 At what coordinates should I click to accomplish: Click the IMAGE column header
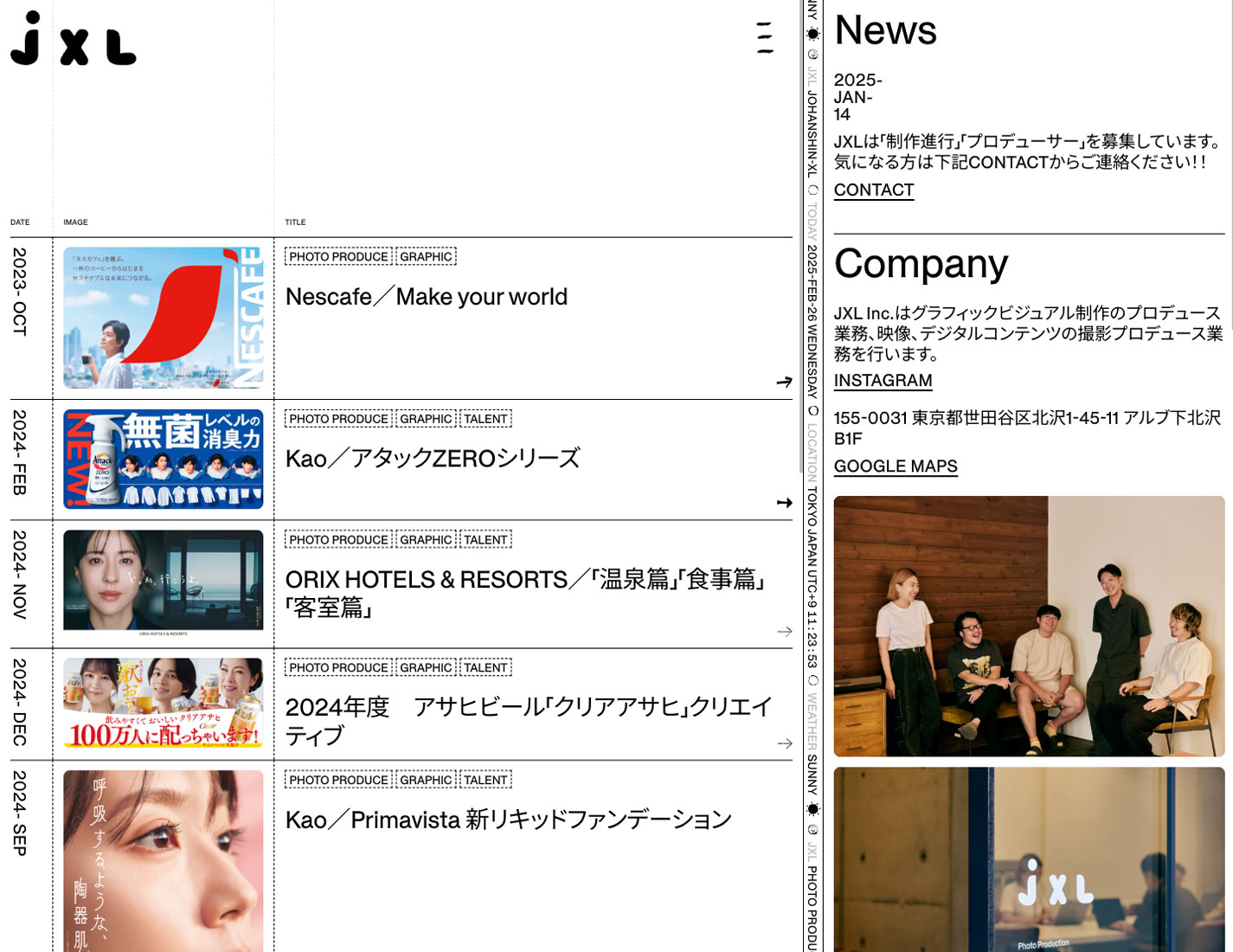click(75, 222)
